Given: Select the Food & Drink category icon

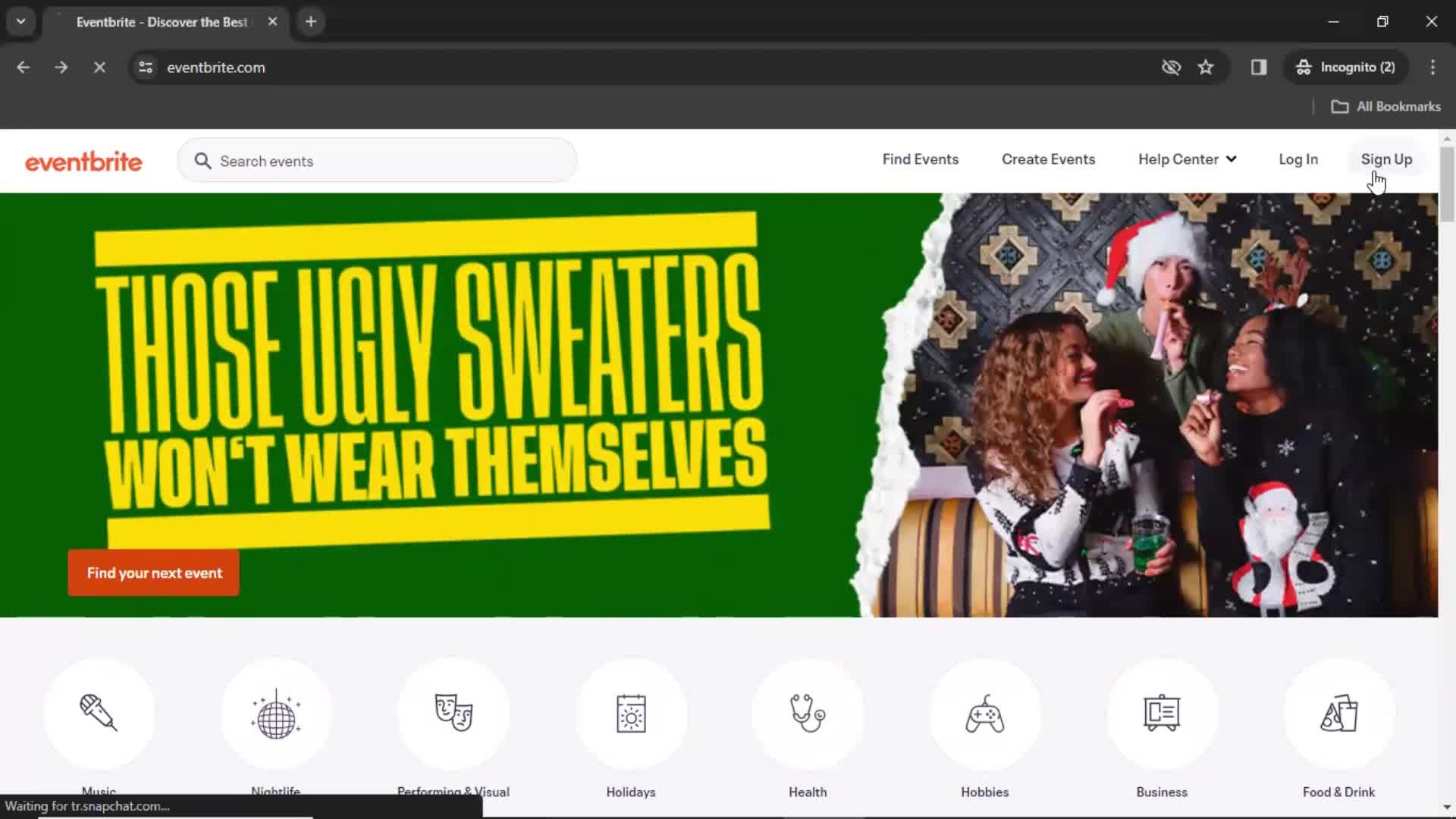Looking at the screenshot, I should 1339,713.
